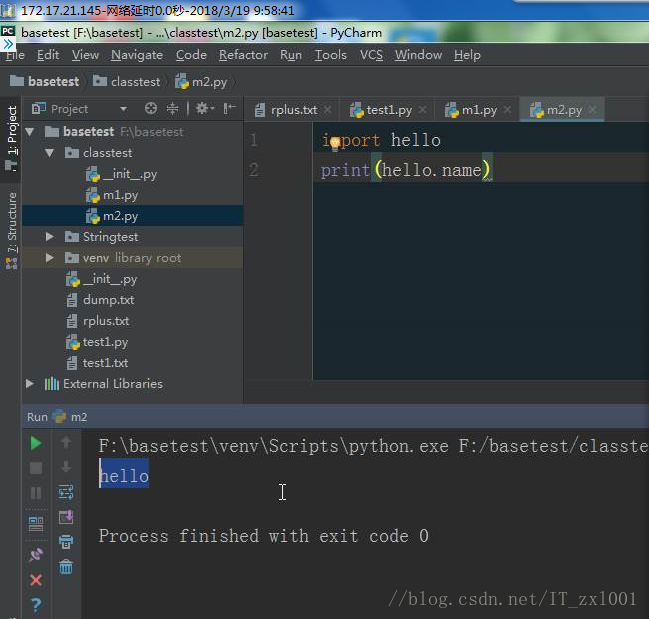Viewport: 649px width, 619px height.
Task: Close the m1.py tab
Action: (x=507, y=110)
